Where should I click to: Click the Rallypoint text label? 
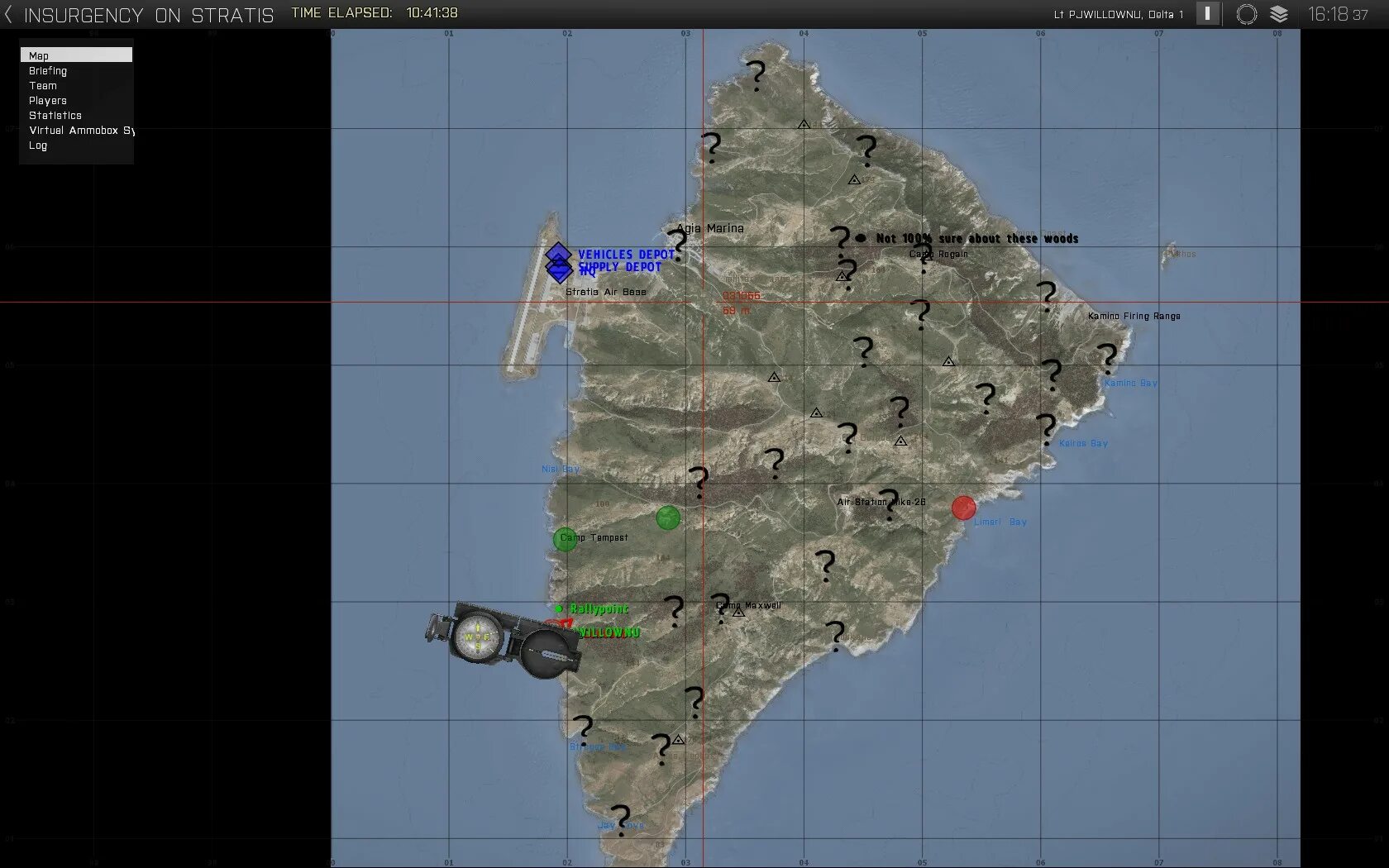599,608
